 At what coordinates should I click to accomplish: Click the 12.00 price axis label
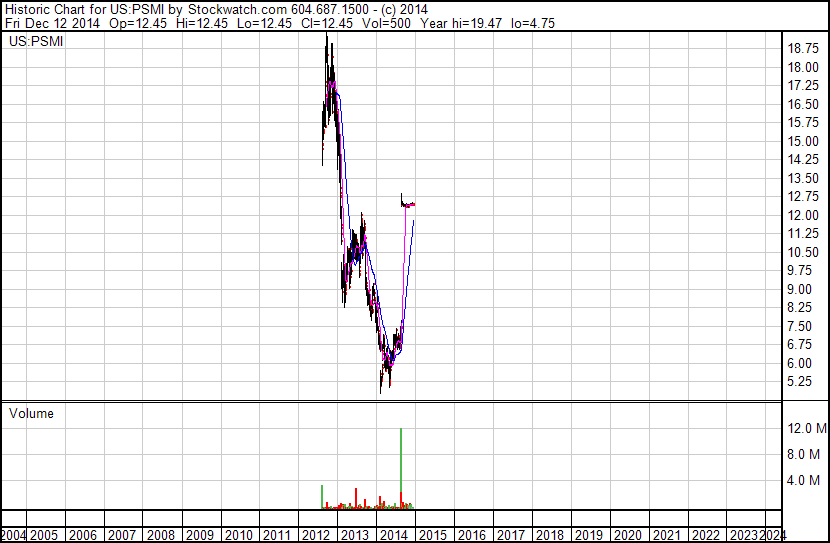pos(803,215)
